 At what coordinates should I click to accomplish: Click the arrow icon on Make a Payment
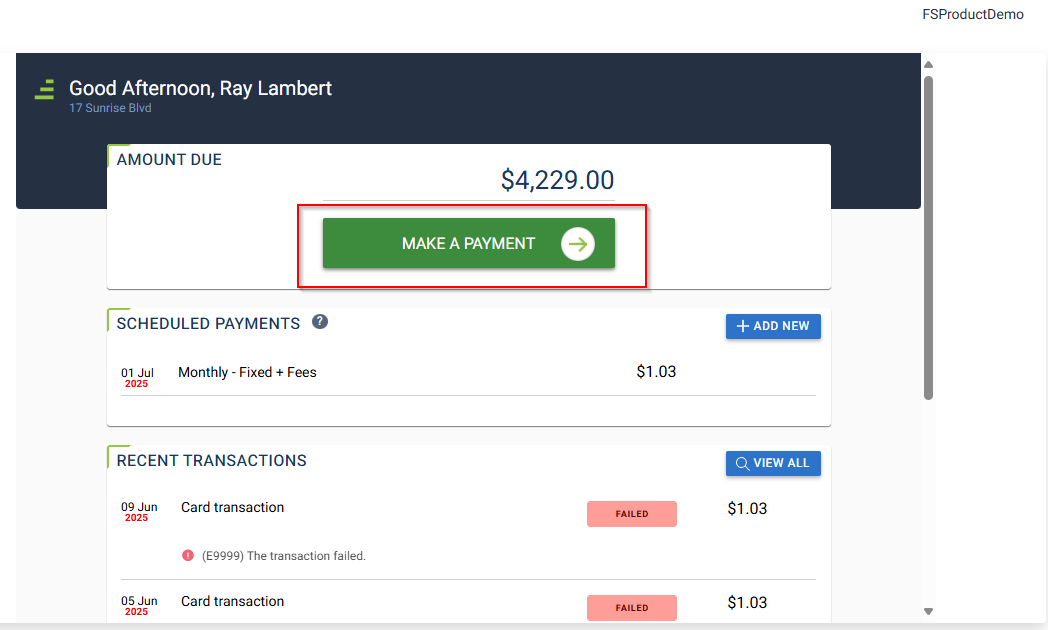pos(578,244)
